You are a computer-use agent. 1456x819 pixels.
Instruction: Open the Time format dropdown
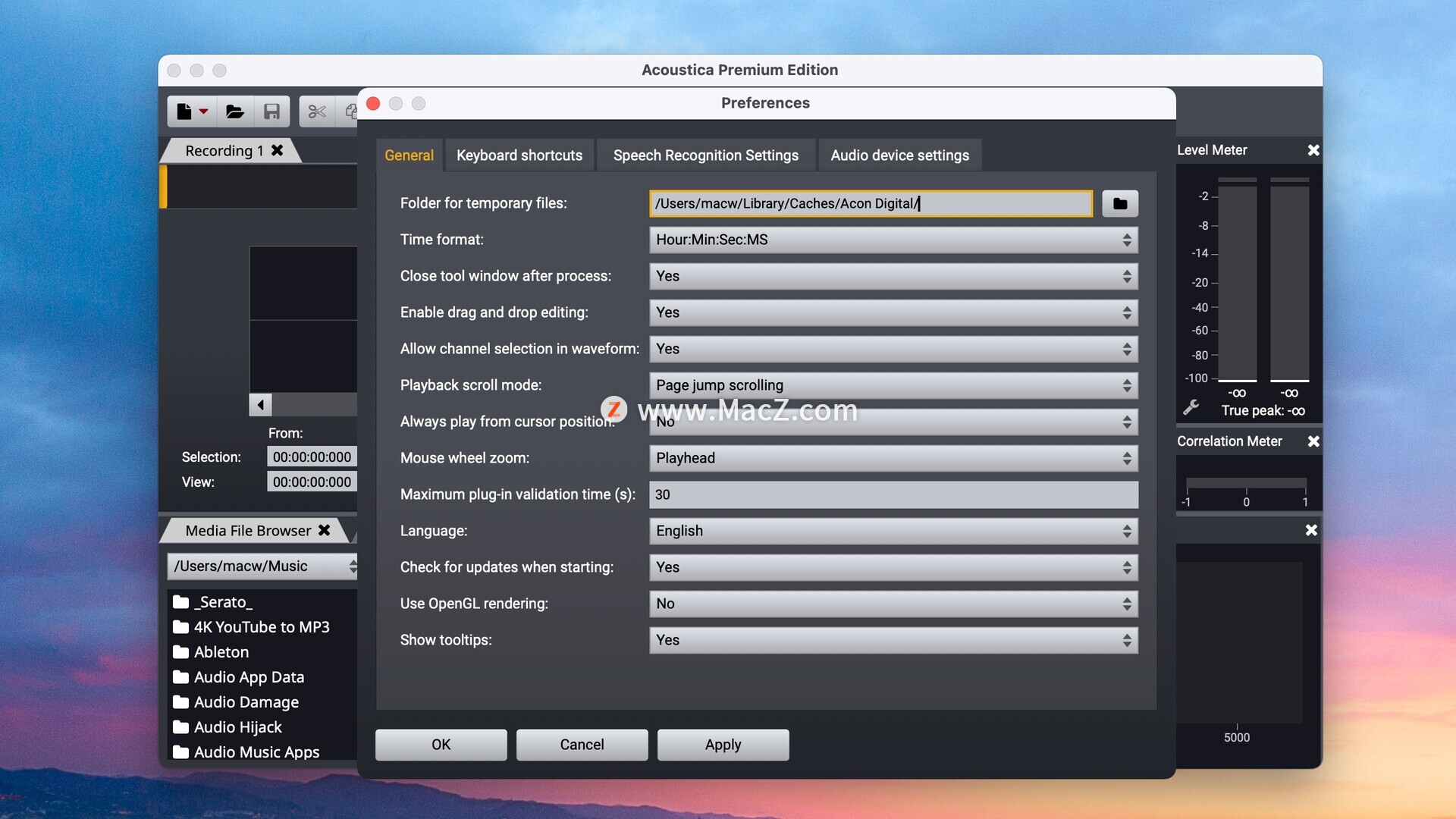pos(893,240)
